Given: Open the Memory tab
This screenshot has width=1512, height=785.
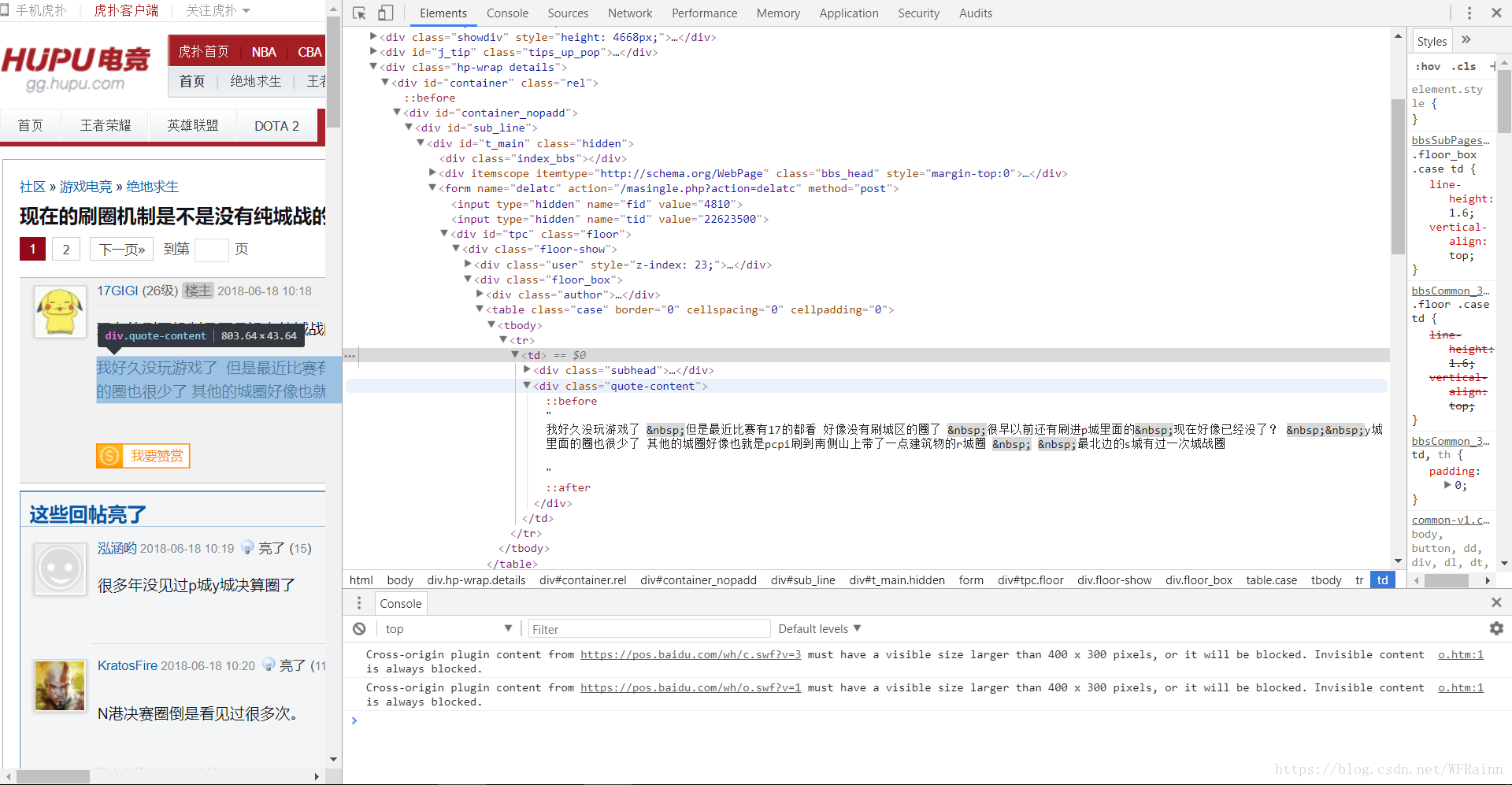Looking at the screenshot, I should (x=778, y=13).
